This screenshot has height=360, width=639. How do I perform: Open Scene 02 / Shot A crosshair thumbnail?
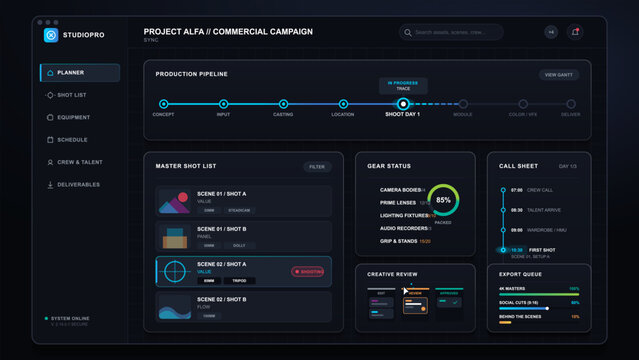[174, 272]
